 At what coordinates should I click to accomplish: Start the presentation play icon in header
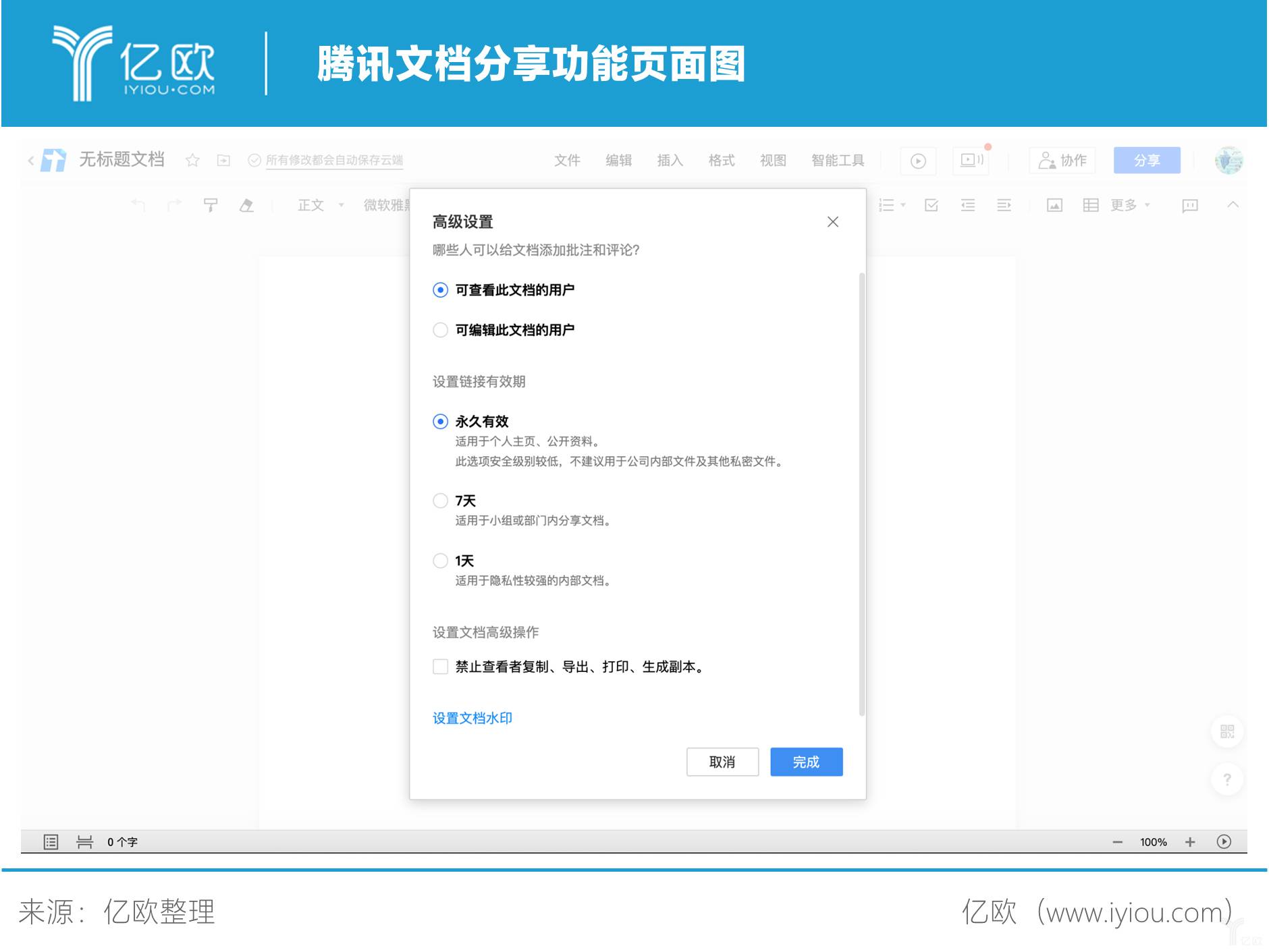tap(918, 161)
